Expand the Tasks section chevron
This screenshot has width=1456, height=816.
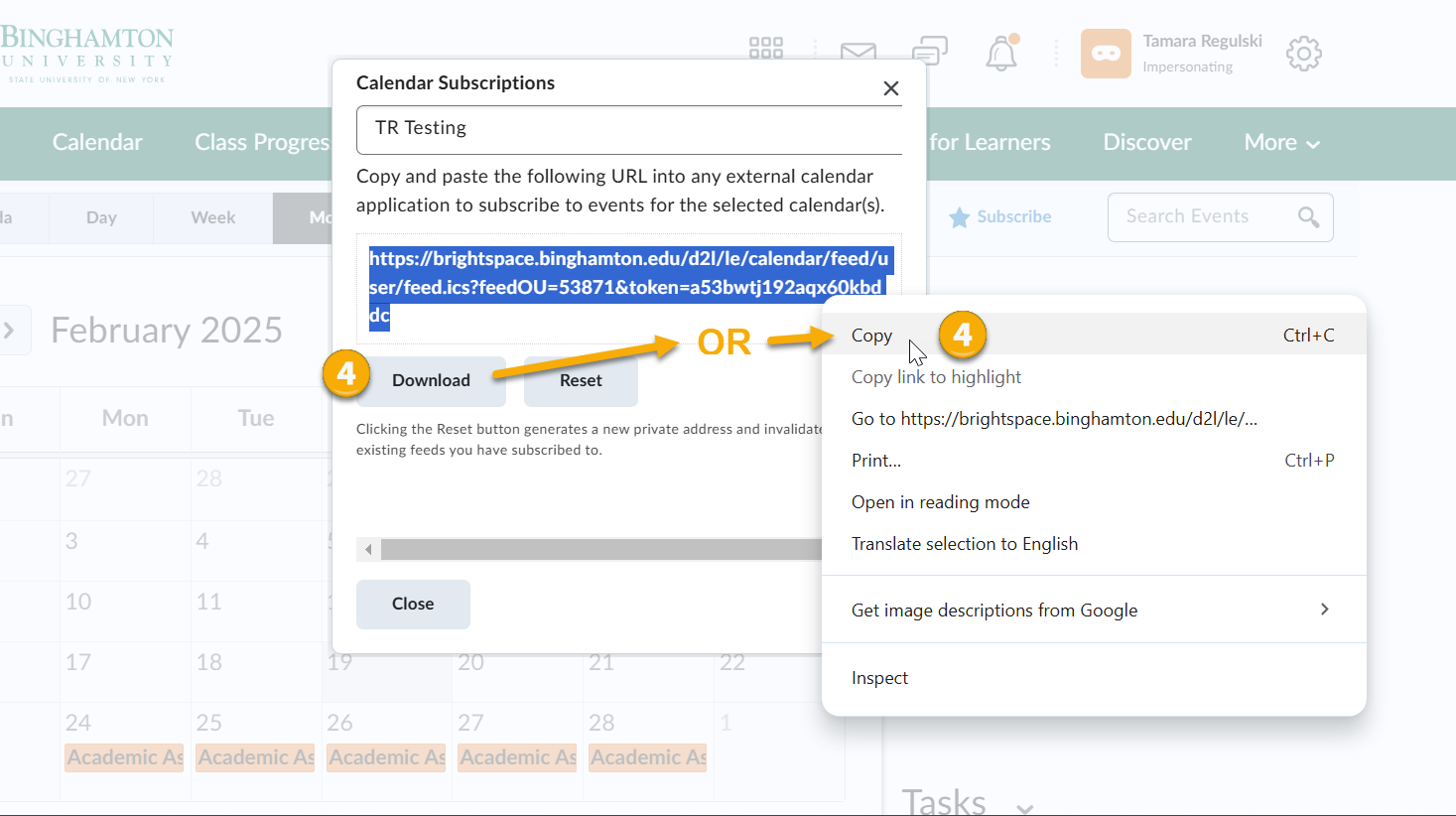pos(1024,808)
